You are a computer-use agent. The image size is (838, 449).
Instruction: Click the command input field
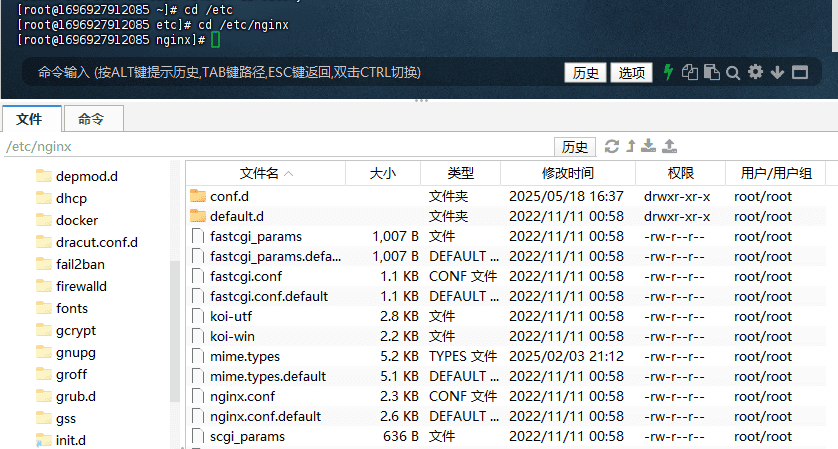point(294,72)
